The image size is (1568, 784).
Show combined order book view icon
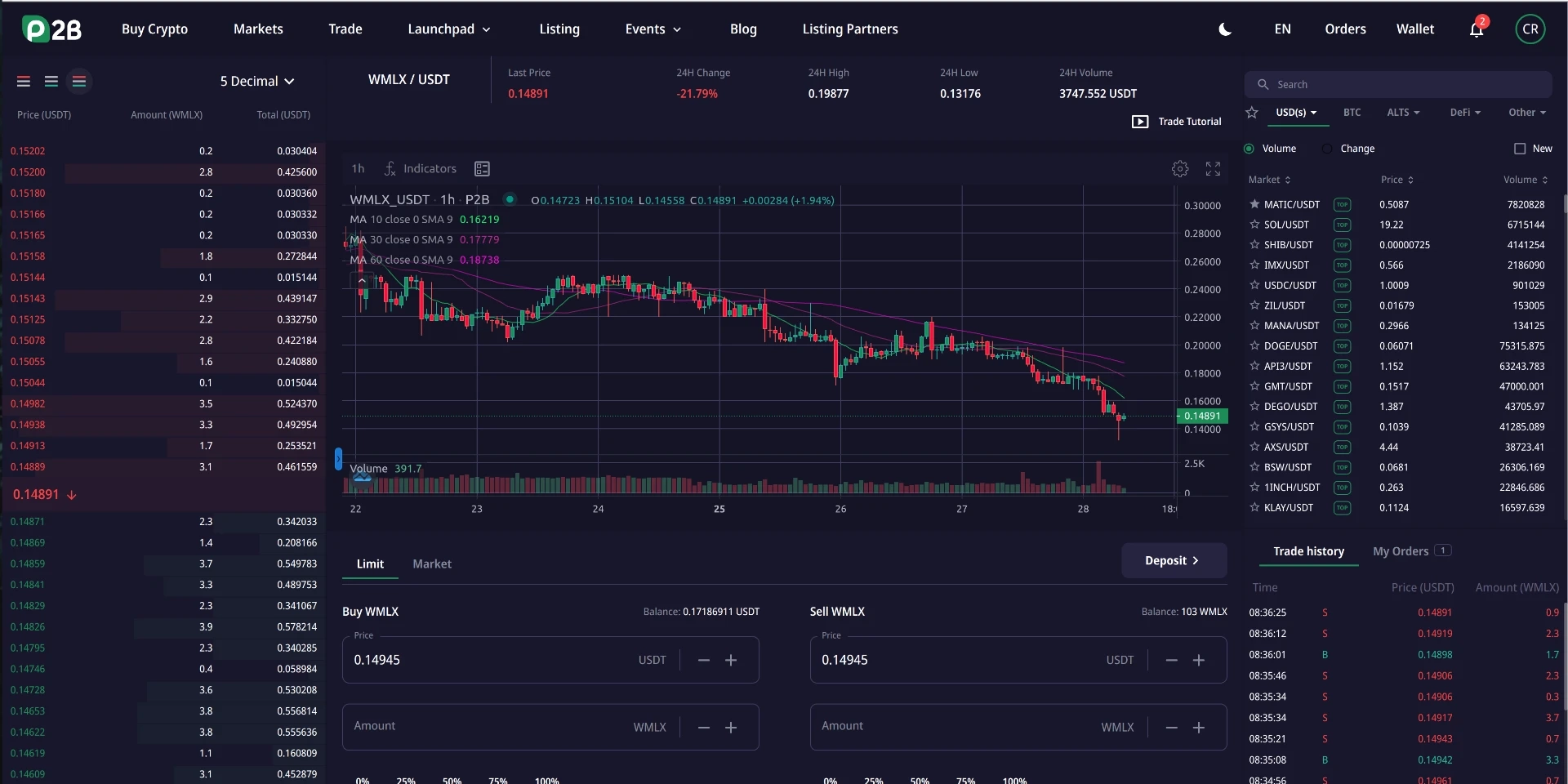point(79,81)
